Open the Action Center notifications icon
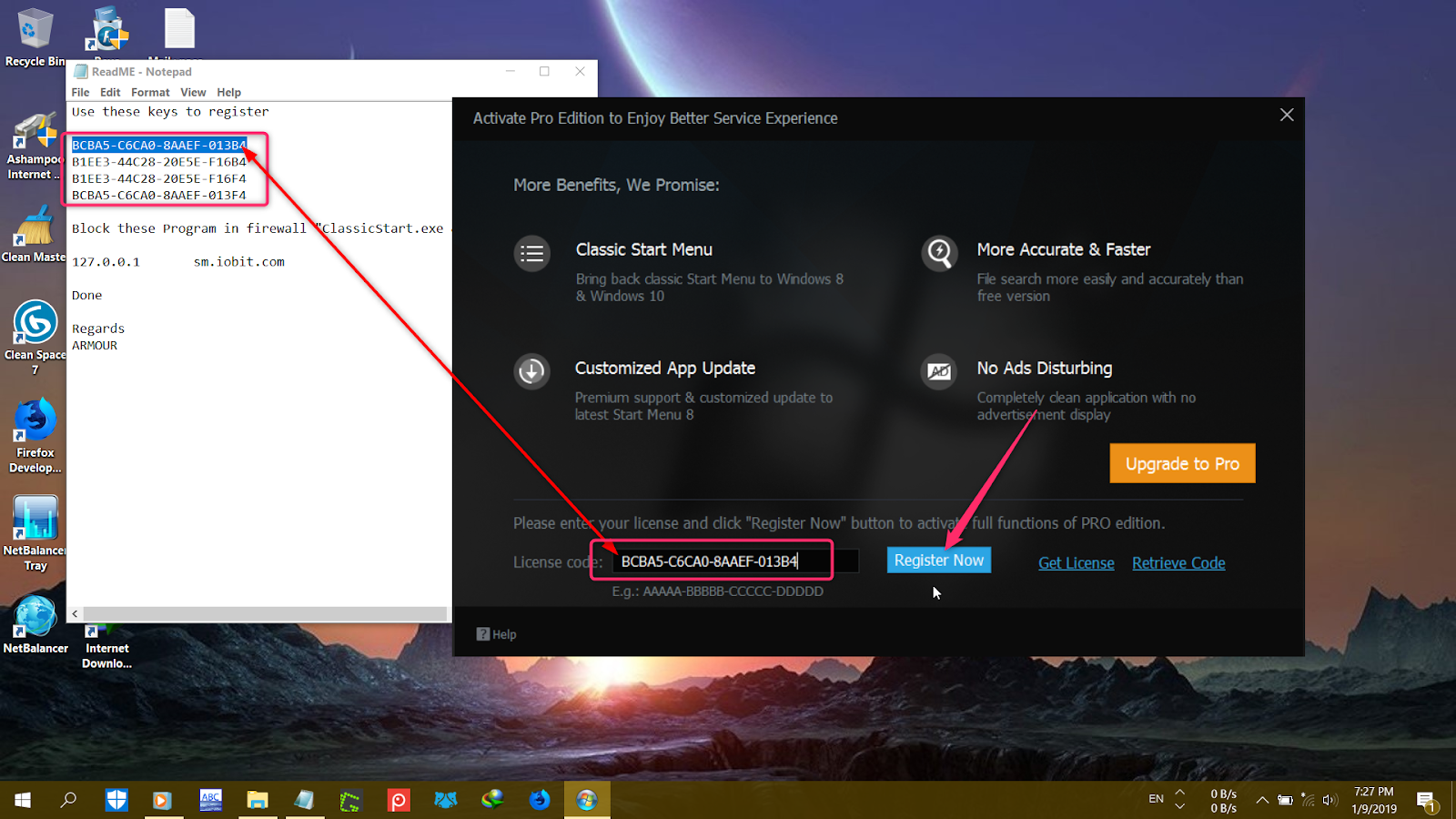The width and height of the screenshot is (1456, 819). (1426, 800)
